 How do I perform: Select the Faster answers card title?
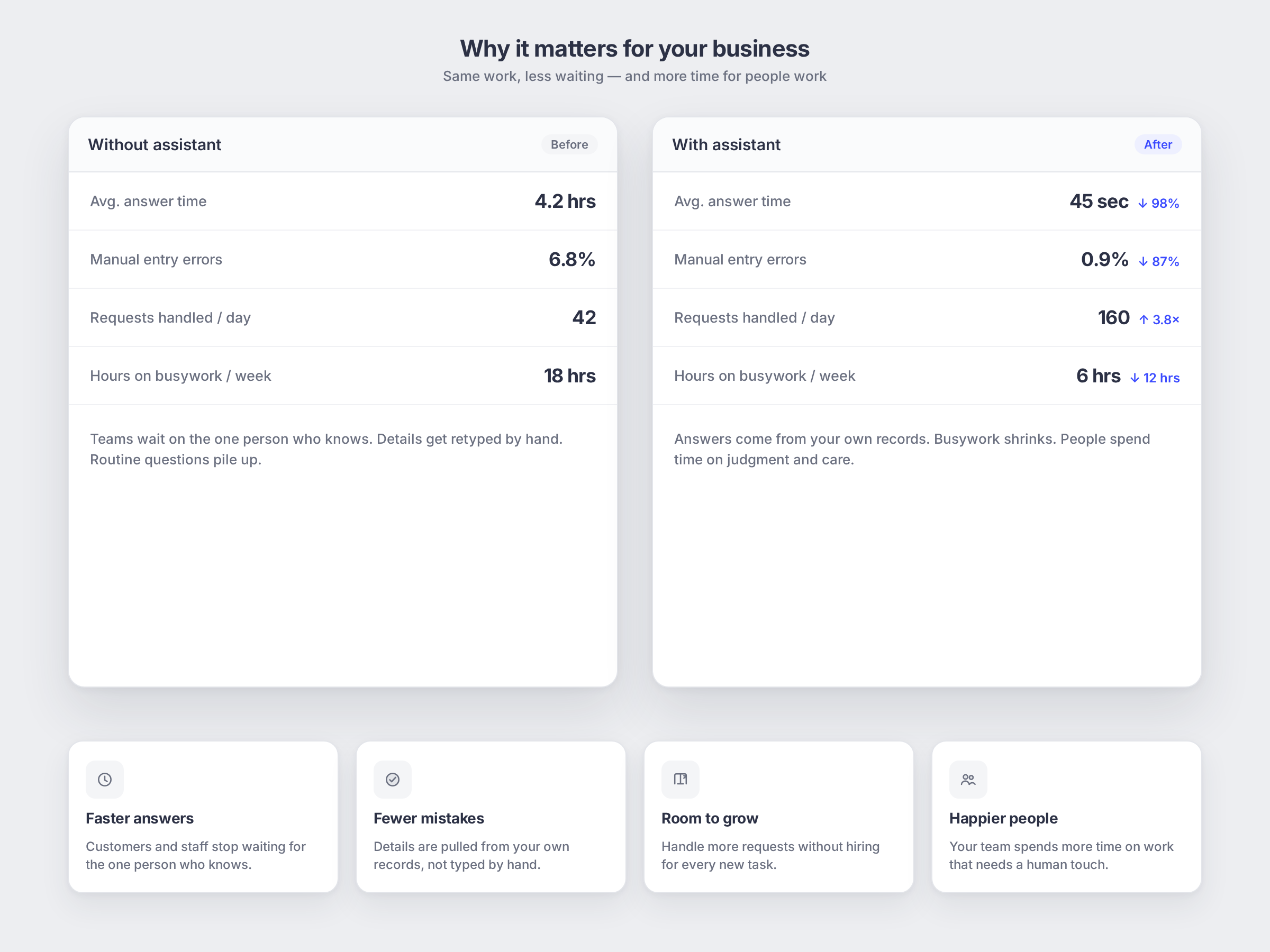point(140,818)
